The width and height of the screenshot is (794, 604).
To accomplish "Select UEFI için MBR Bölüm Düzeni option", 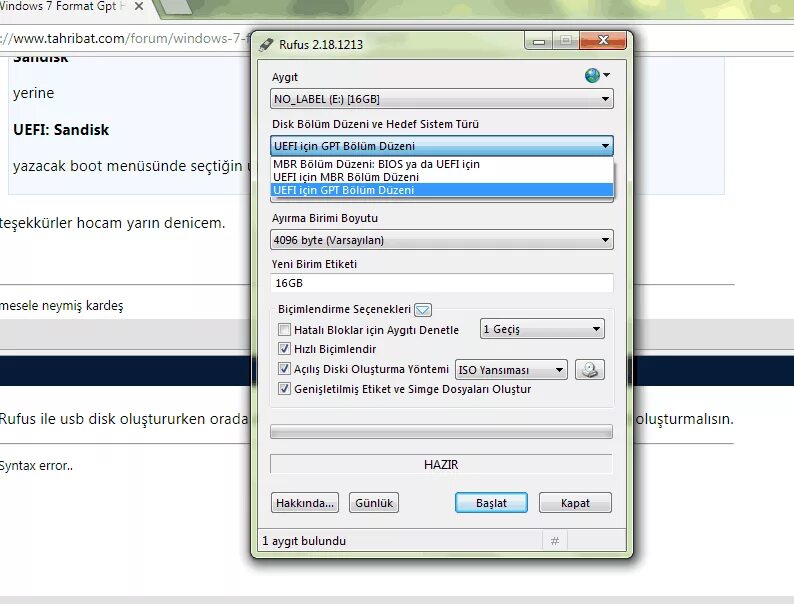I will 442,177.
